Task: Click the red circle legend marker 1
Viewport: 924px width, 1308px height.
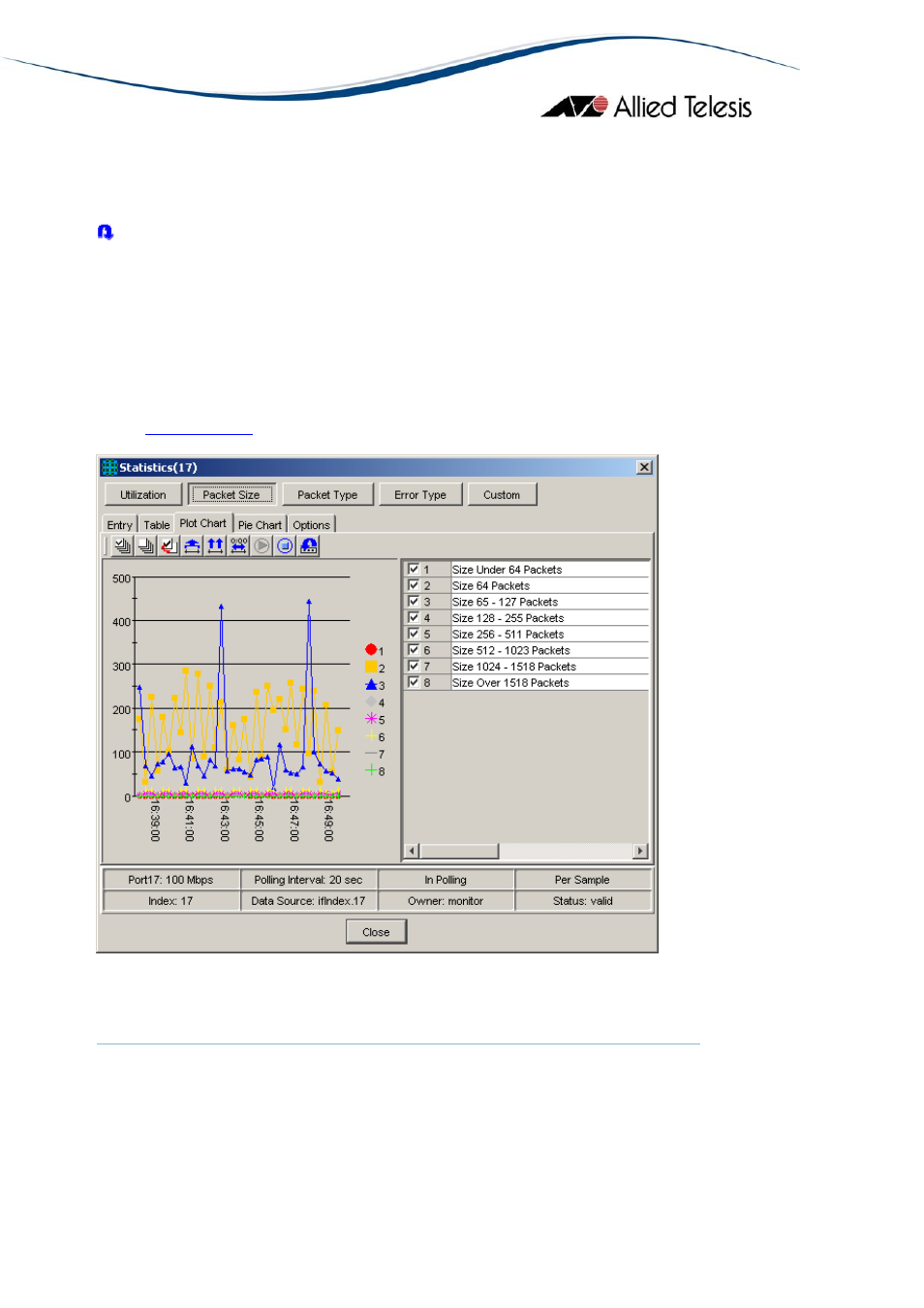Action: (x=371, y=650)
